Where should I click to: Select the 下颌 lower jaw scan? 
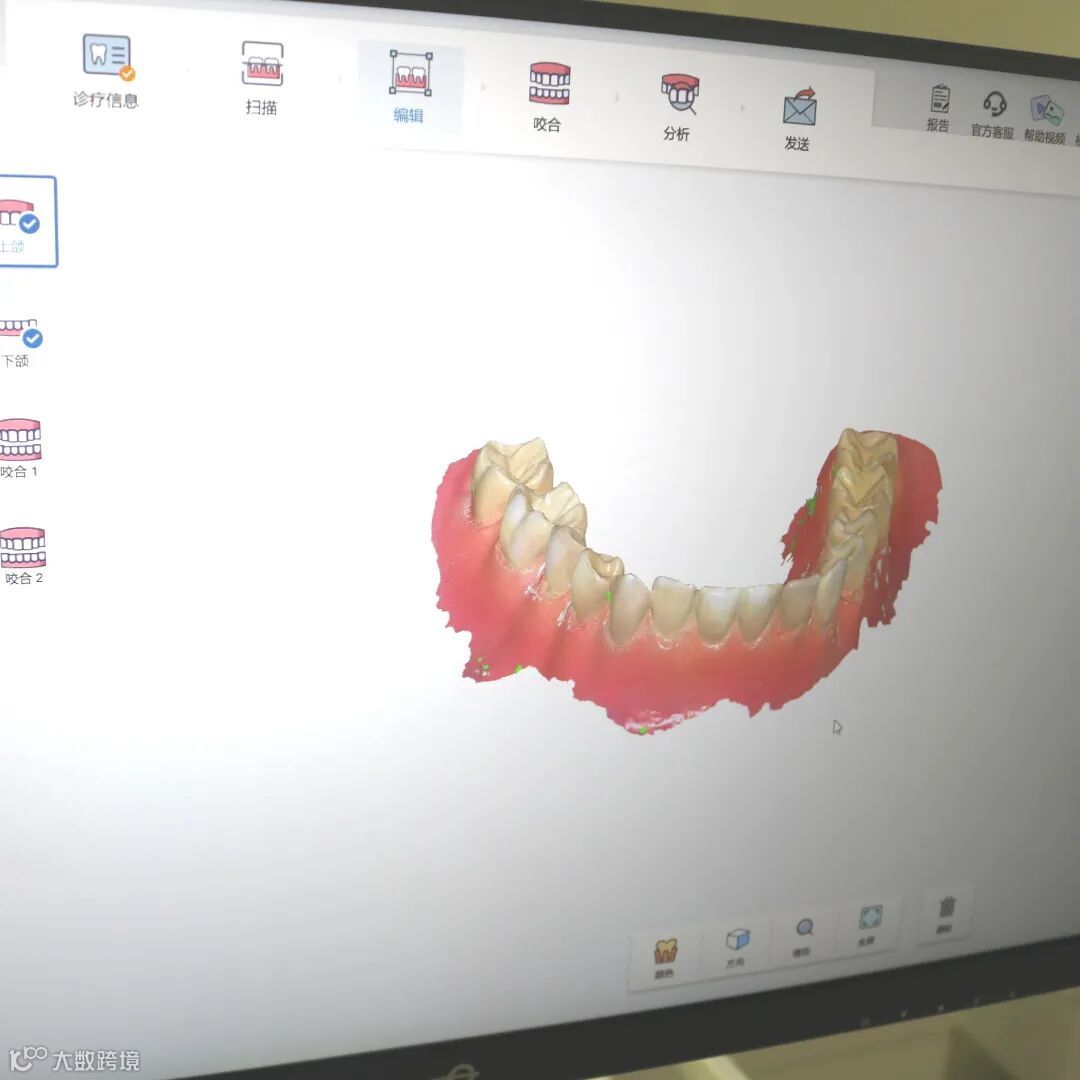[x=21, y=342]
